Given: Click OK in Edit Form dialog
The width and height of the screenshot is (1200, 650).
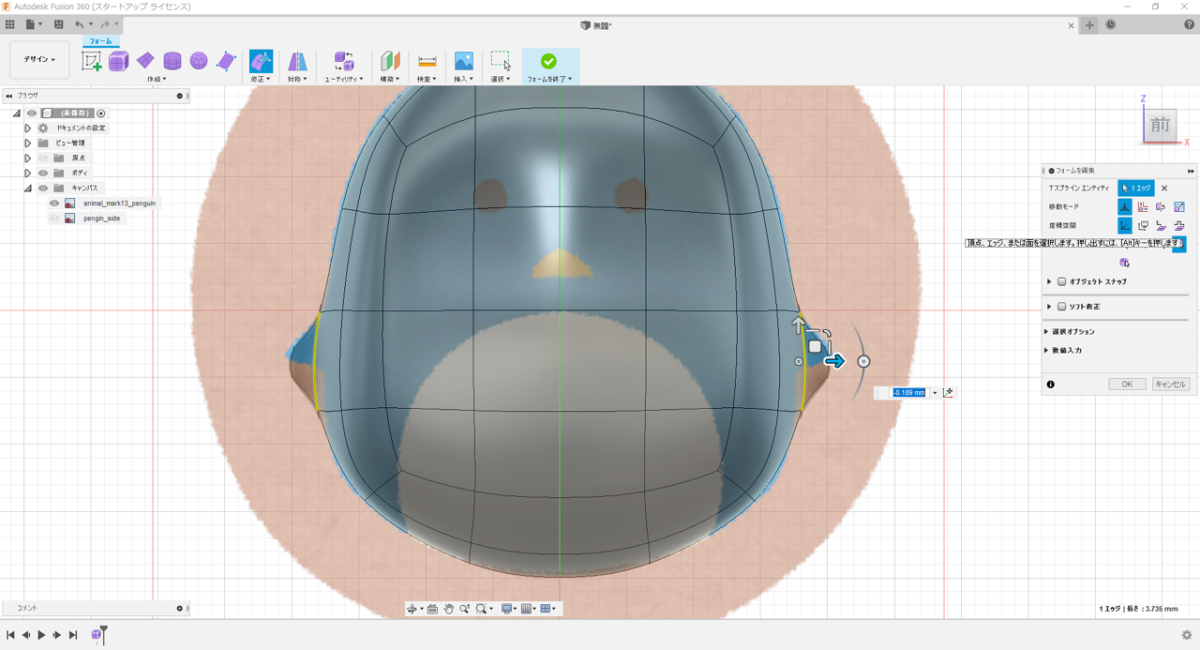Looking at the screenshot, I should tap(1127, 384).
